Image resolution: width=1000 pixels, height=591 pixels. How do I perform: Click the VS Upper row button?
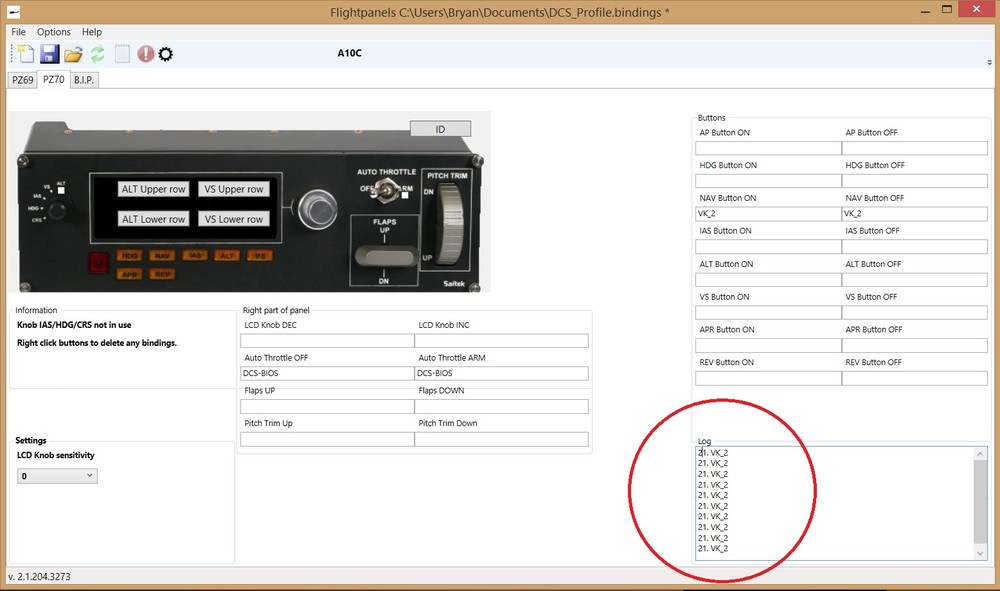[233, 189]
